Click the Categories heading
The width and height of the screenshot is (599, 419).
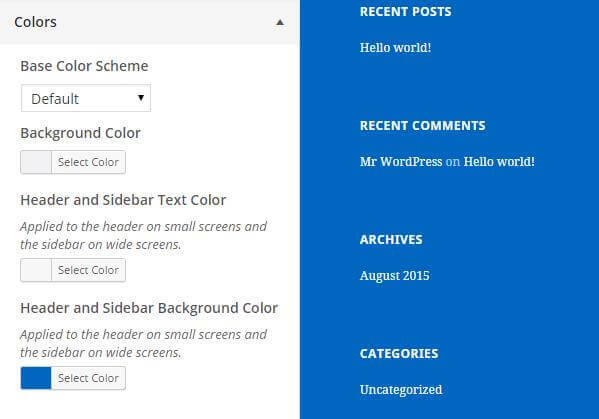tap(399, 353)
